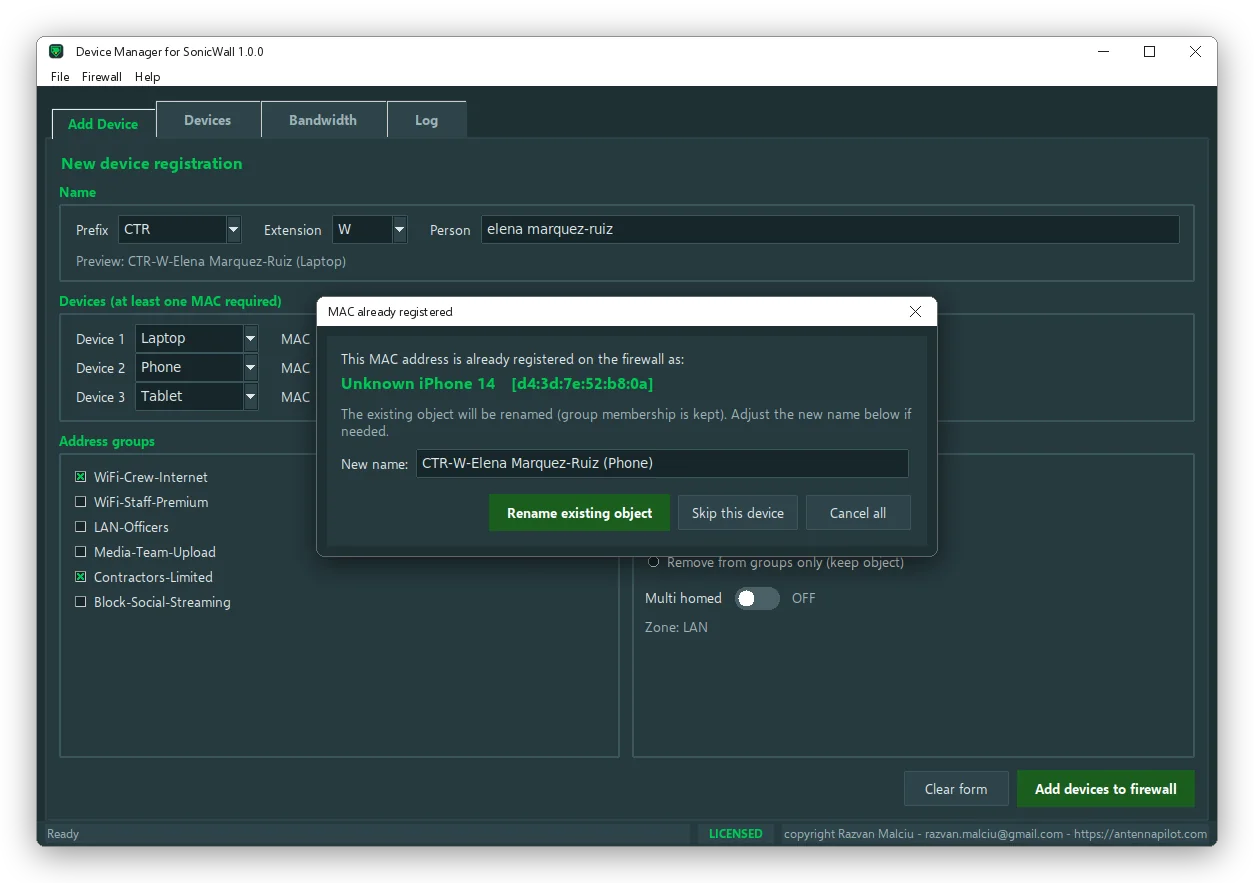1254x883 pixels.
Task: Switch to the Devices tab
Action: pyautogui.click(x=208, y=120)
